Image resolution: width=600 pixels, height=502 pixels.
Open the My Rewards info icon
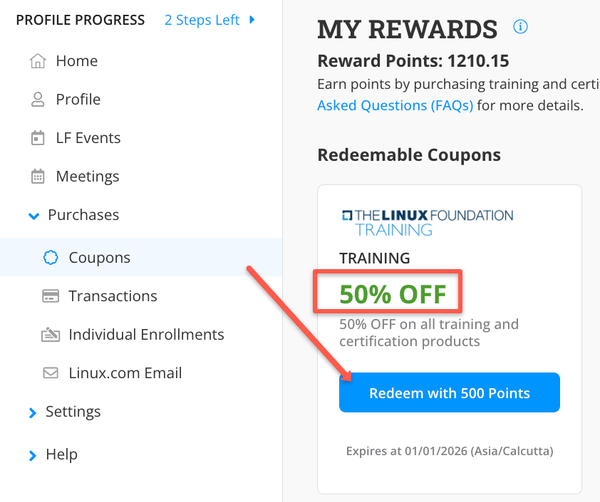click(520, 27)
